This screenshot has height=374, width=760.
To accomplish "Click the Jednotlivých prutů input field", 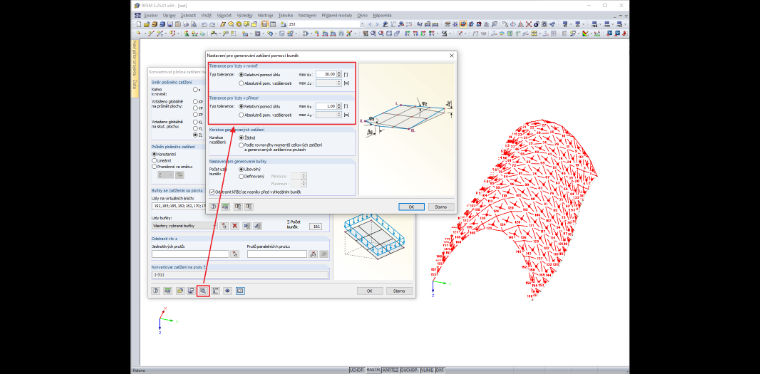I will click(x=190, y=254).
